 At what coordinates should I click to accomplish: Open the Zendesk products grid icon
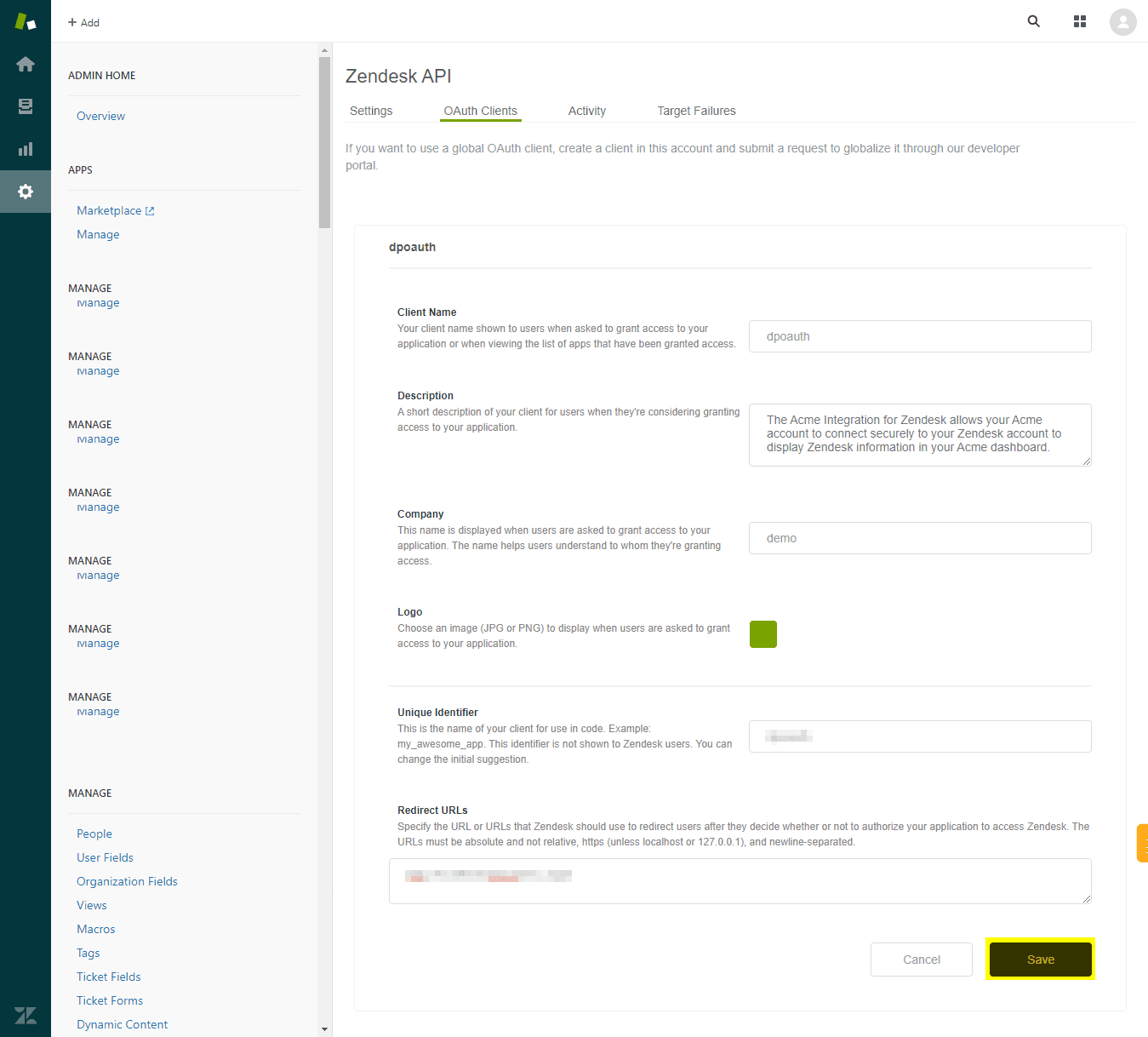[1080, 21]
